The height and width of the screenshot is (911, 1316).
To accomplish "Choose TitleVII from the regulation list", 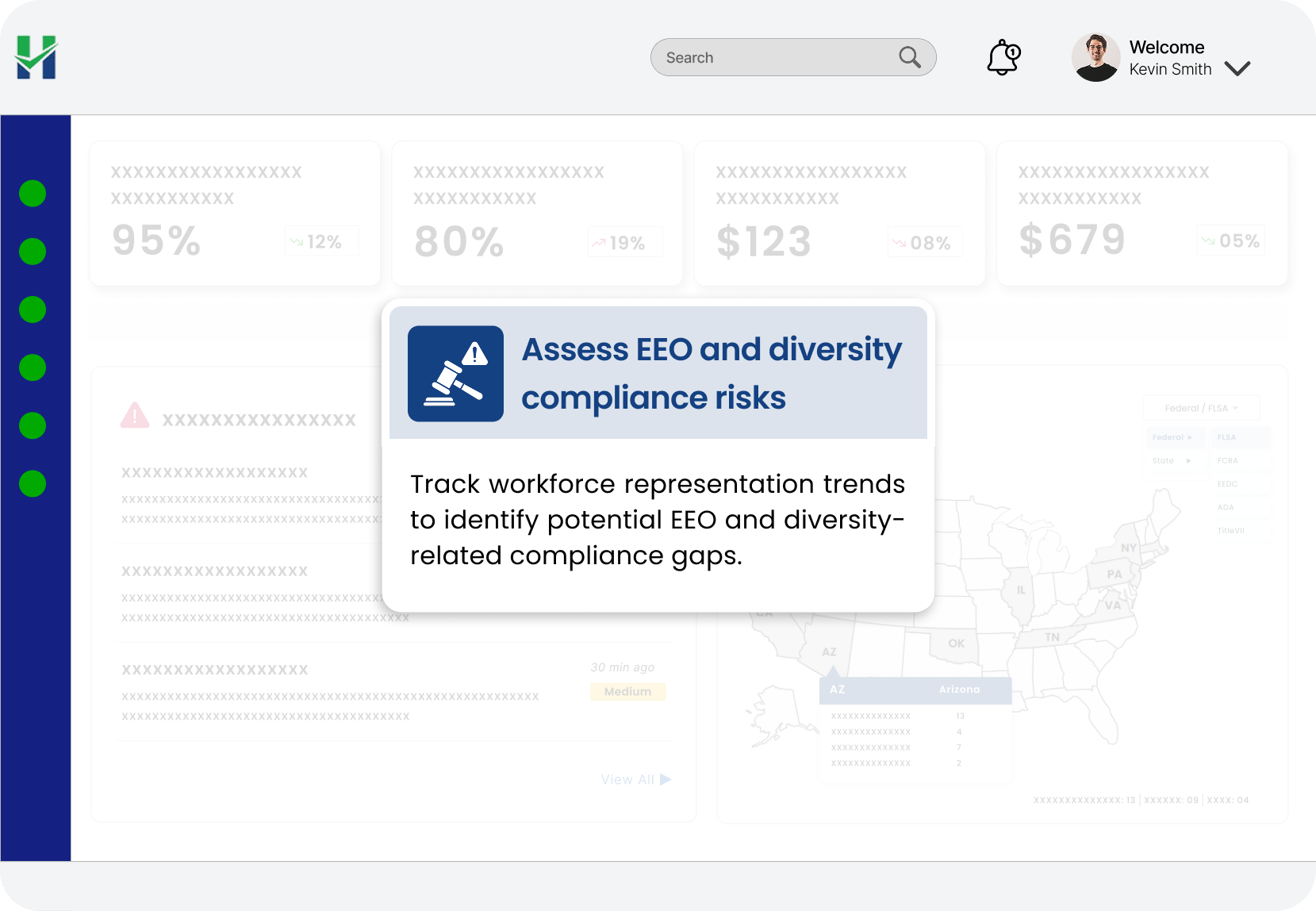I will [x=1230, y=530].
